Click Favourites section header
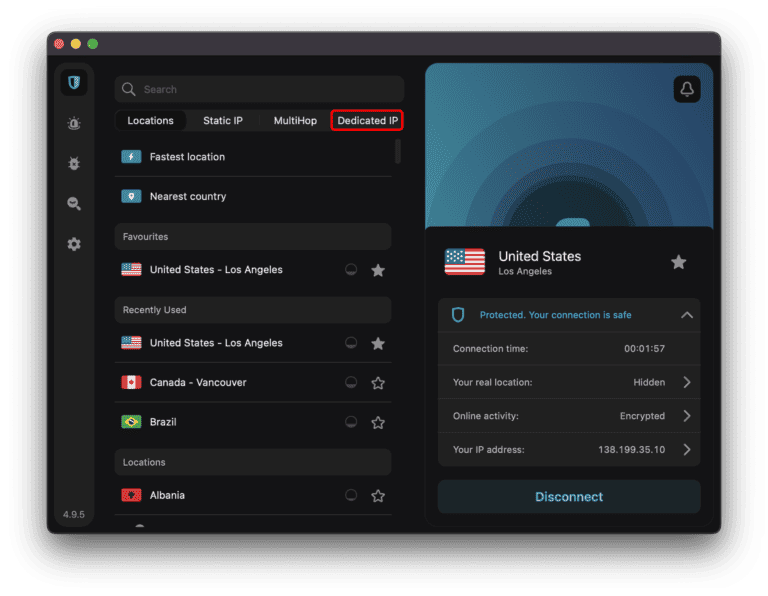This screenshot has height=596, width=768. [x=253, y=237]
